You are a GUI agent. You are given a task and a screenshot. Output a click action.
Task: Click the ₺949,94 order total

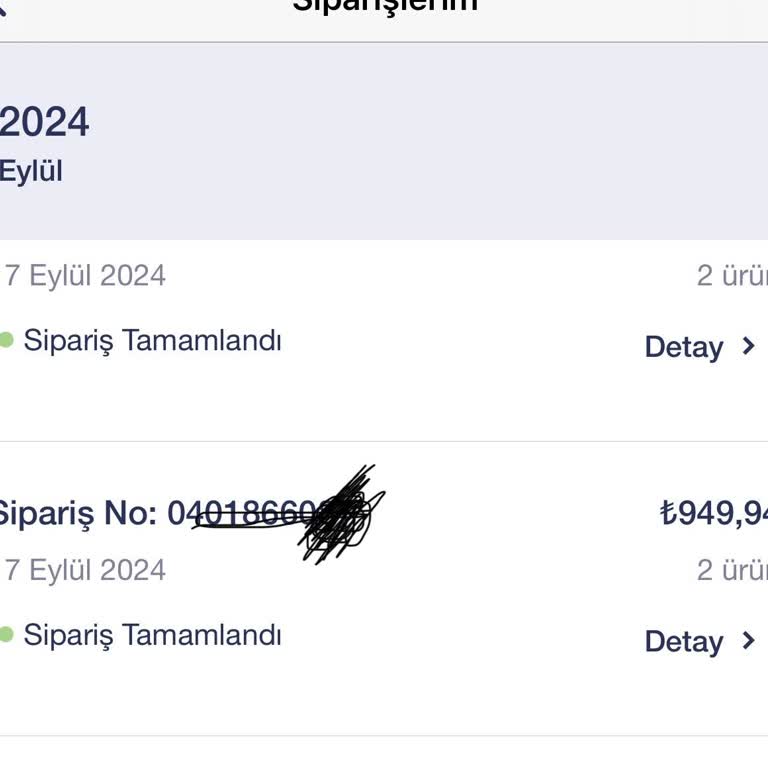pyautogui.click(x=714, y=514)
